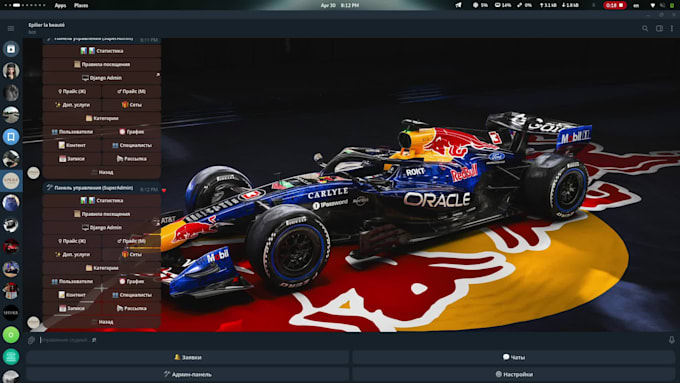Click Статистика in the 8:12 PM panel
This screenshot has width=680, height=383.
(102, 200)
